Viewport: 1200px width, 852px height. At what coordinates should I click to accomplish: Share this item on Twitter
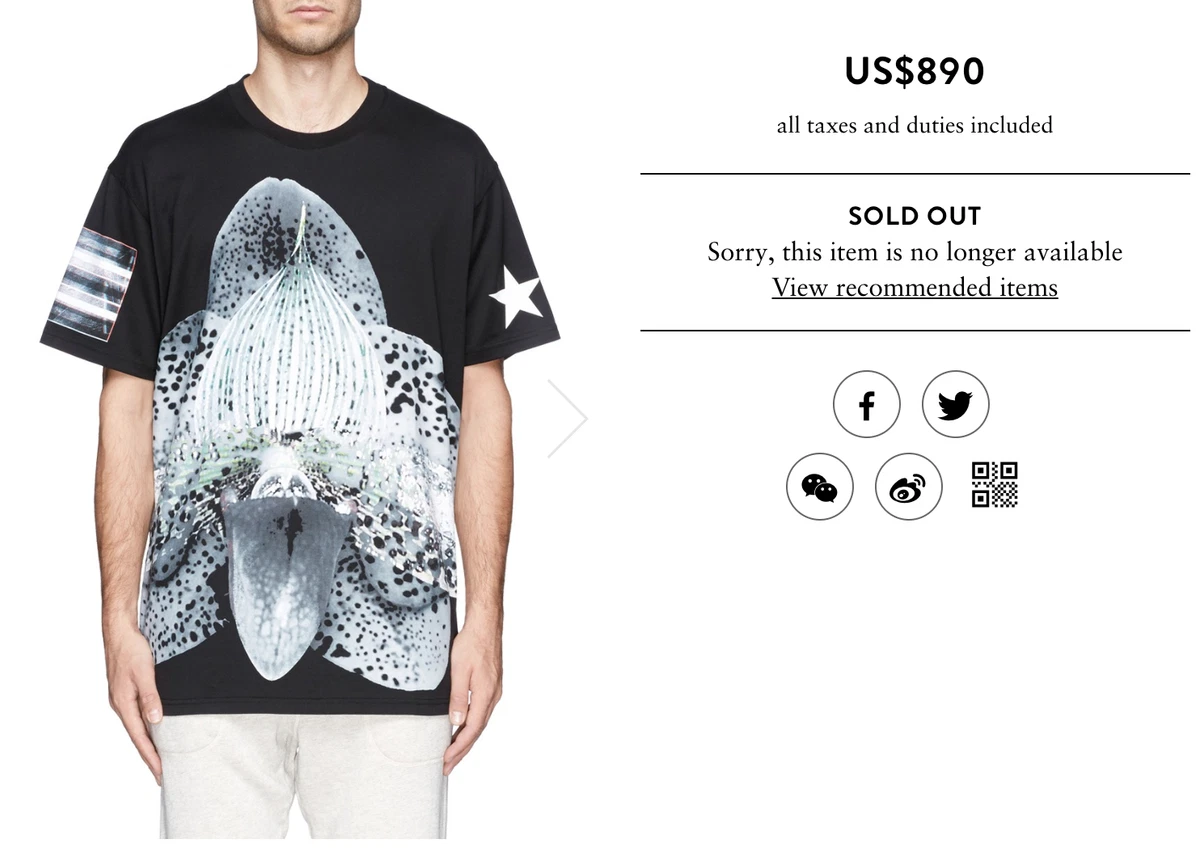(x=955, y=404)
